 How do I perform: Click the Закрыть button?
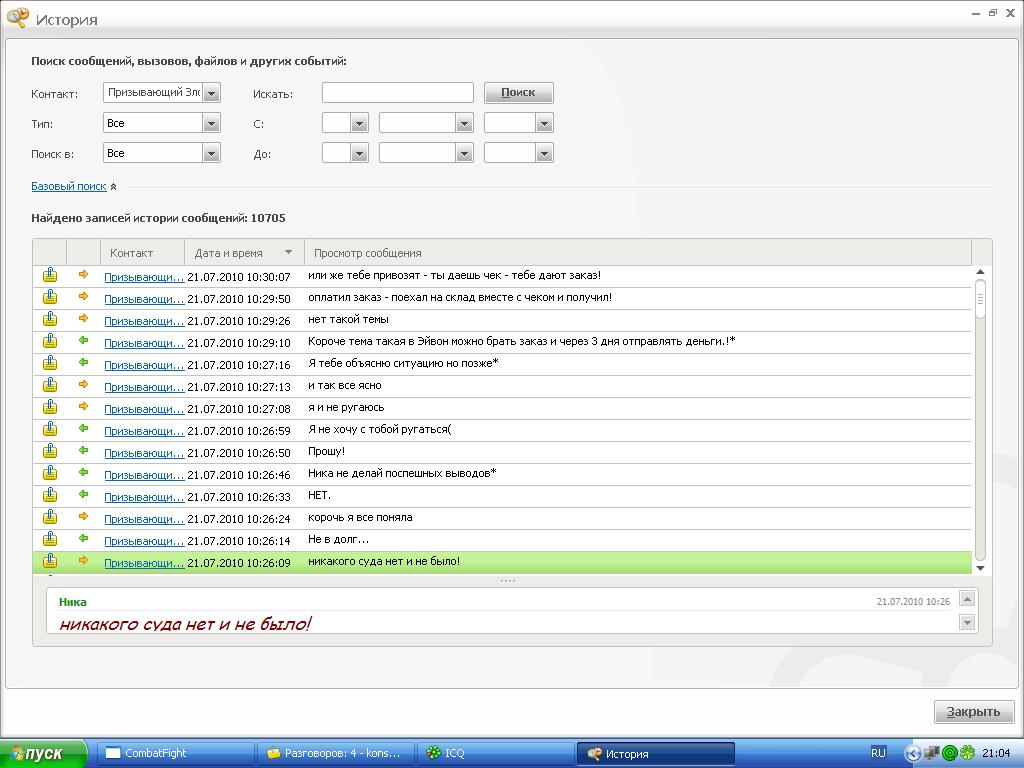[x=974, y=712]
